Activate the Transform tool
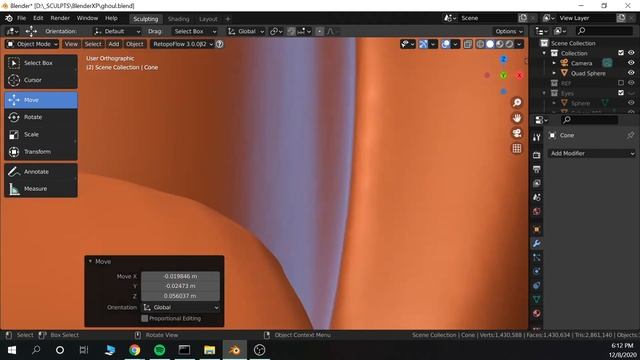The image size is (640, 360). click(x=41, y=152)
